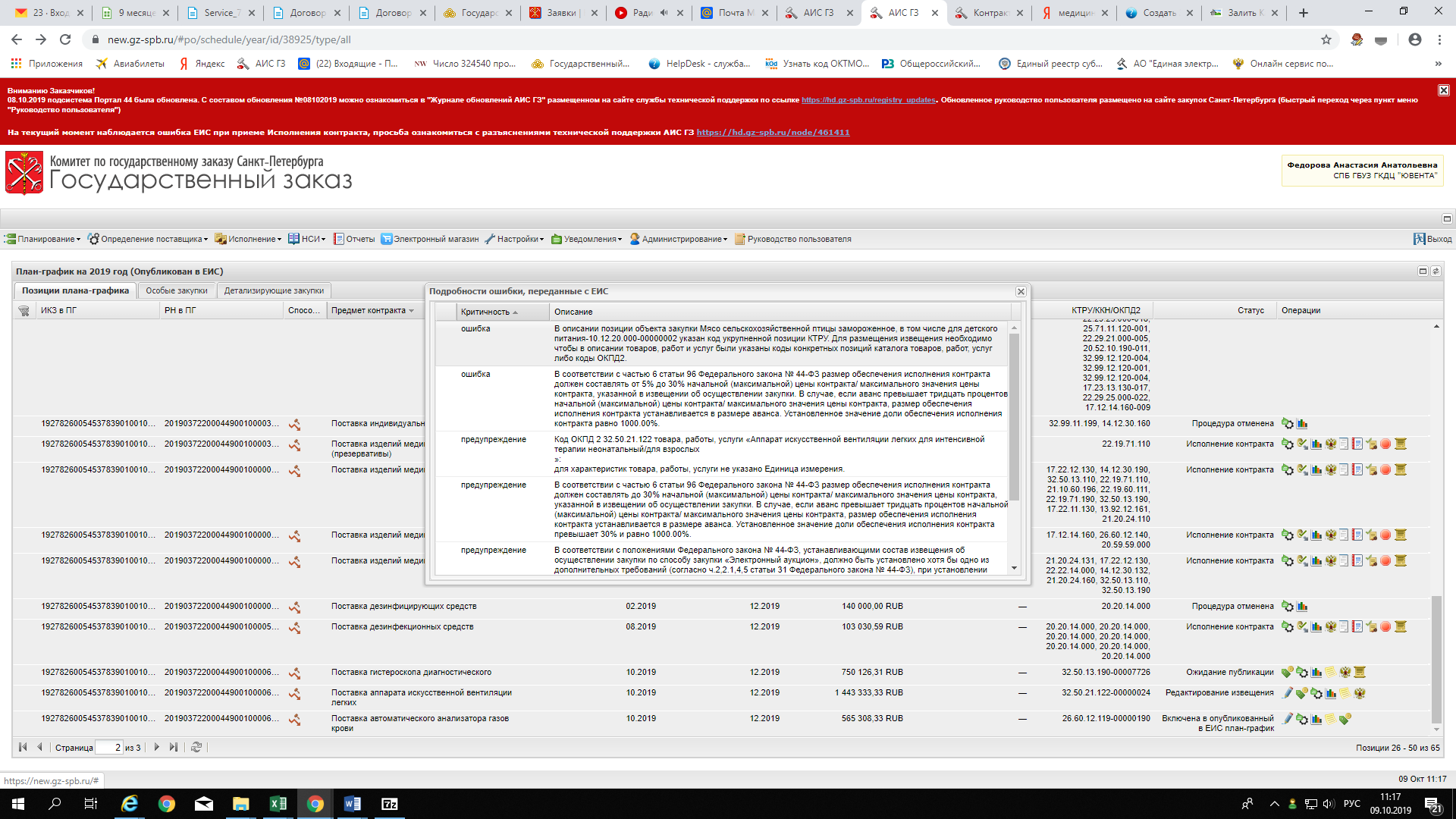Click page number input field

109,748
